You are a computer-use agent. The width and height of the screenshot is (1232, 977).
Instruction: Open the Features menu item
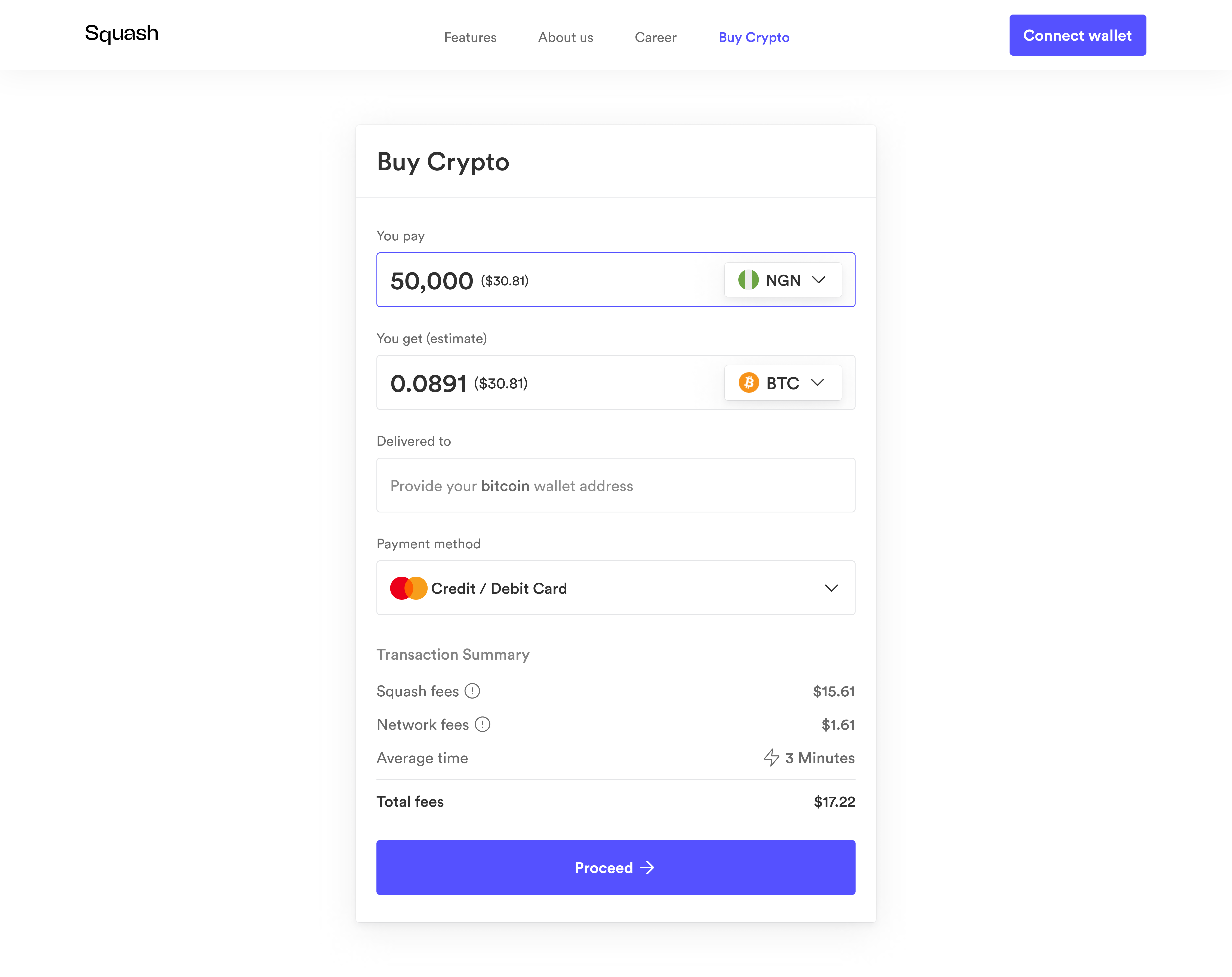click(x=470, y=37)
